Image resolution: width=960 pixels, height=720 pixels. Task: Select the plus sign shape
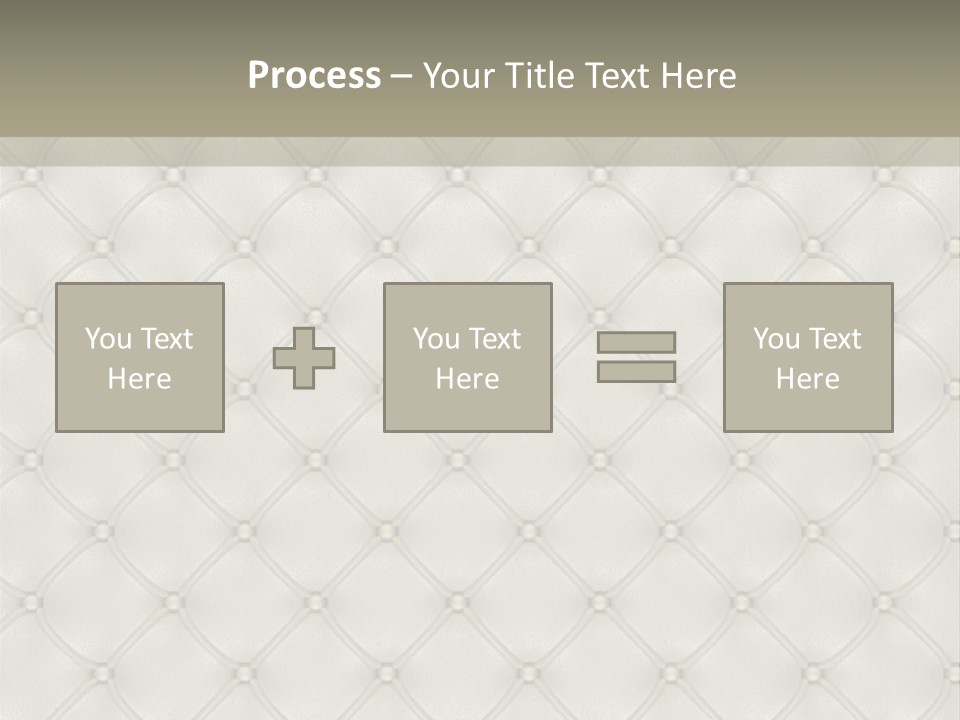304,358
